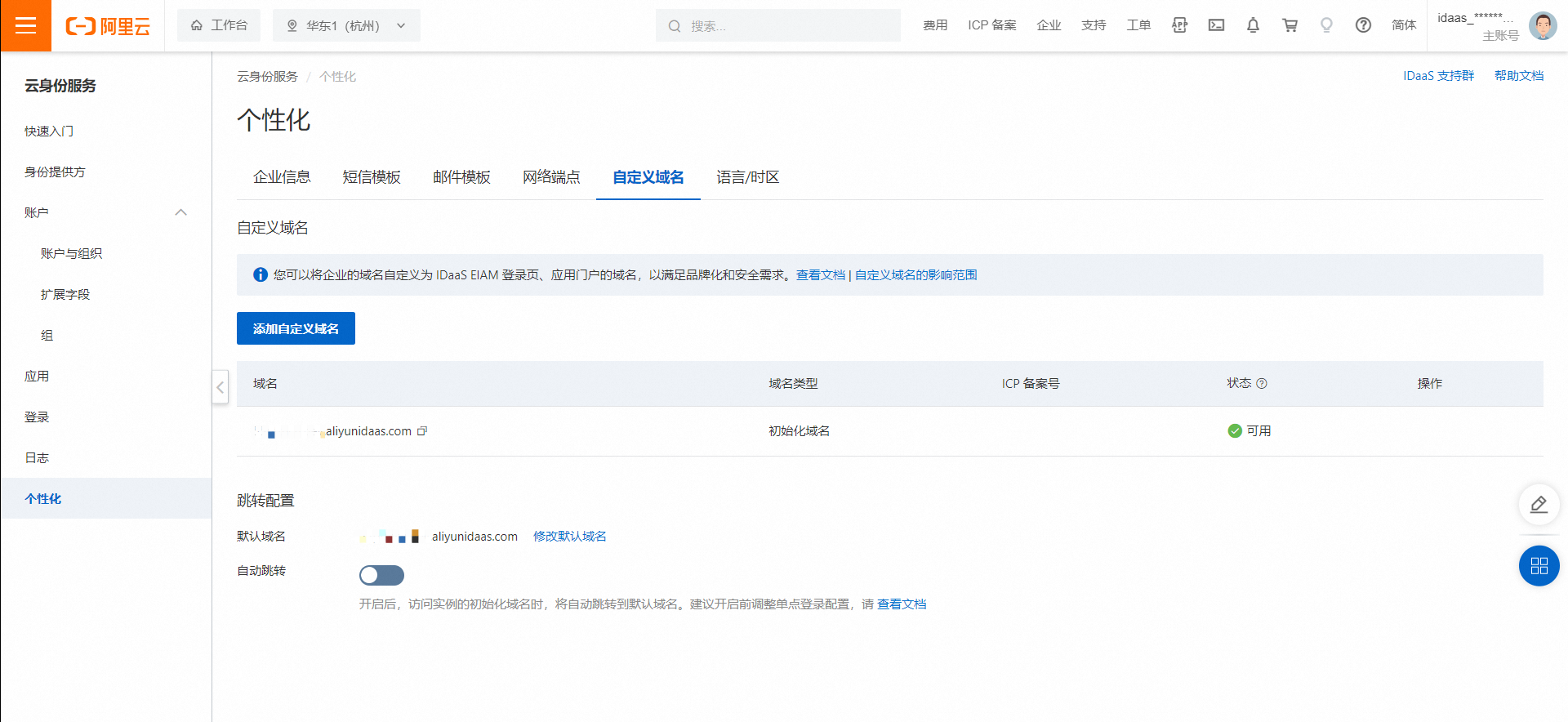
Task: Open 账户与组织 in sidebar
Action: click(72, 253)
